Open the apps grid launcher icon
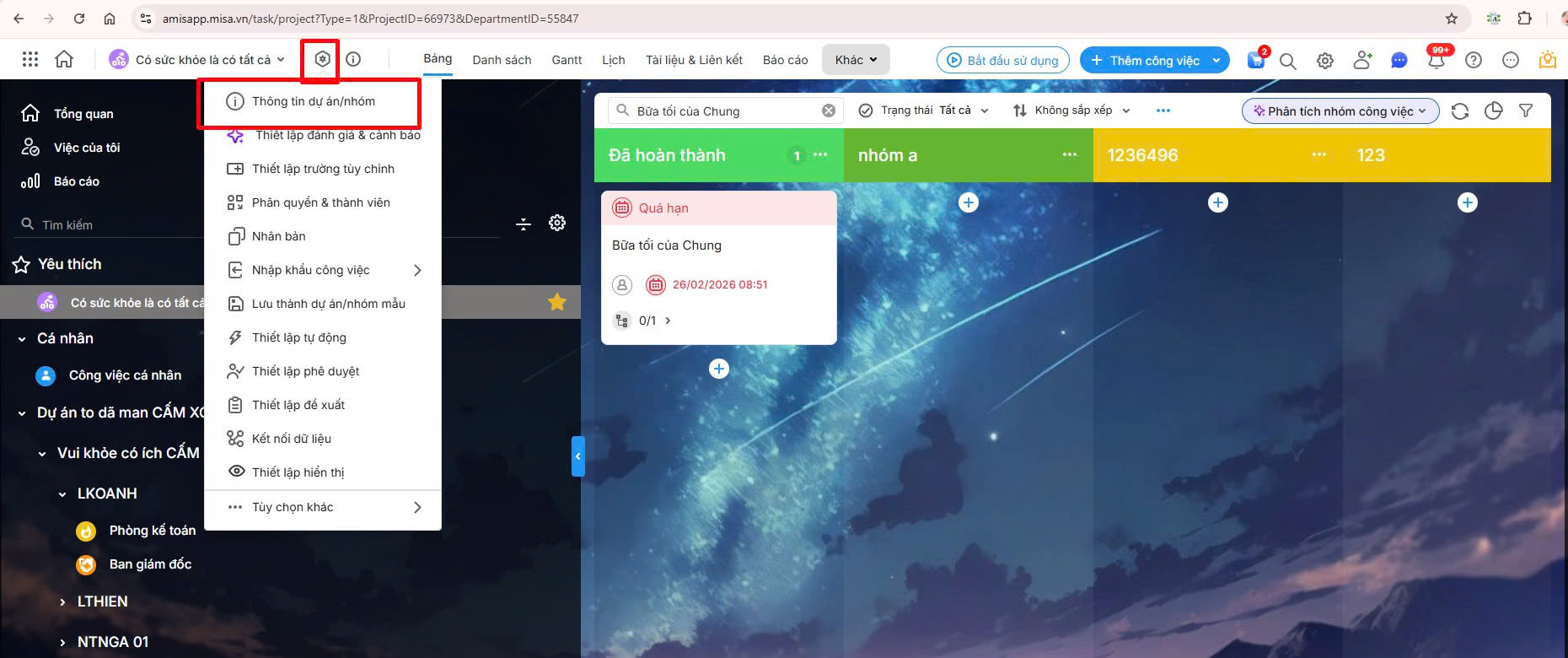This screenshot has height=658, width=1568. click(x=30, y=59)
